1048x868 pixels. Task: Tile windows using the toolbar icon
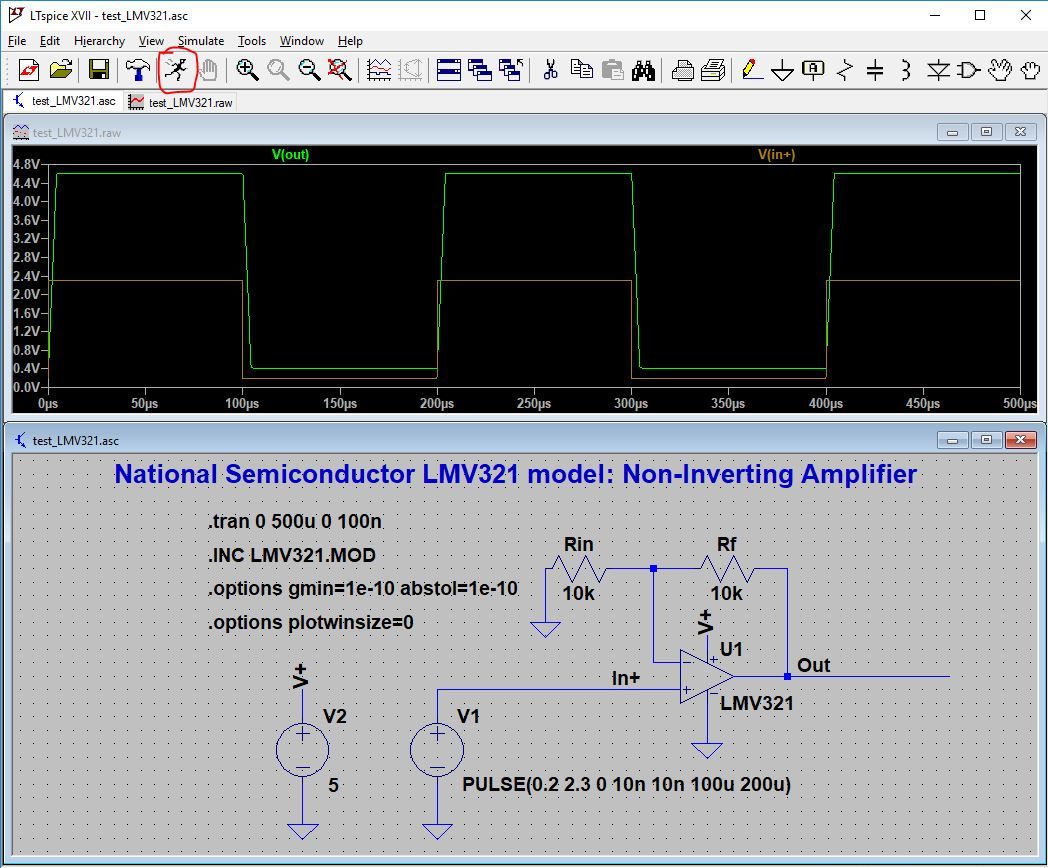[448, 69]
